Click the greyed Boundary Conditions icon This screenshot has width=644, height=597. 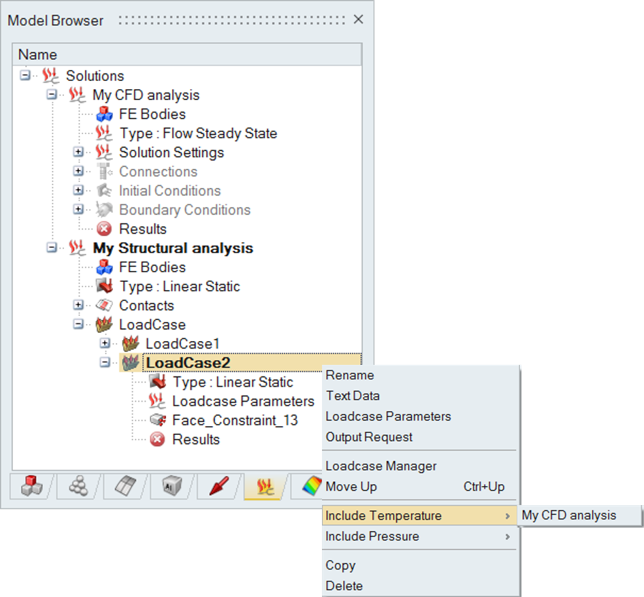point(104,210)
